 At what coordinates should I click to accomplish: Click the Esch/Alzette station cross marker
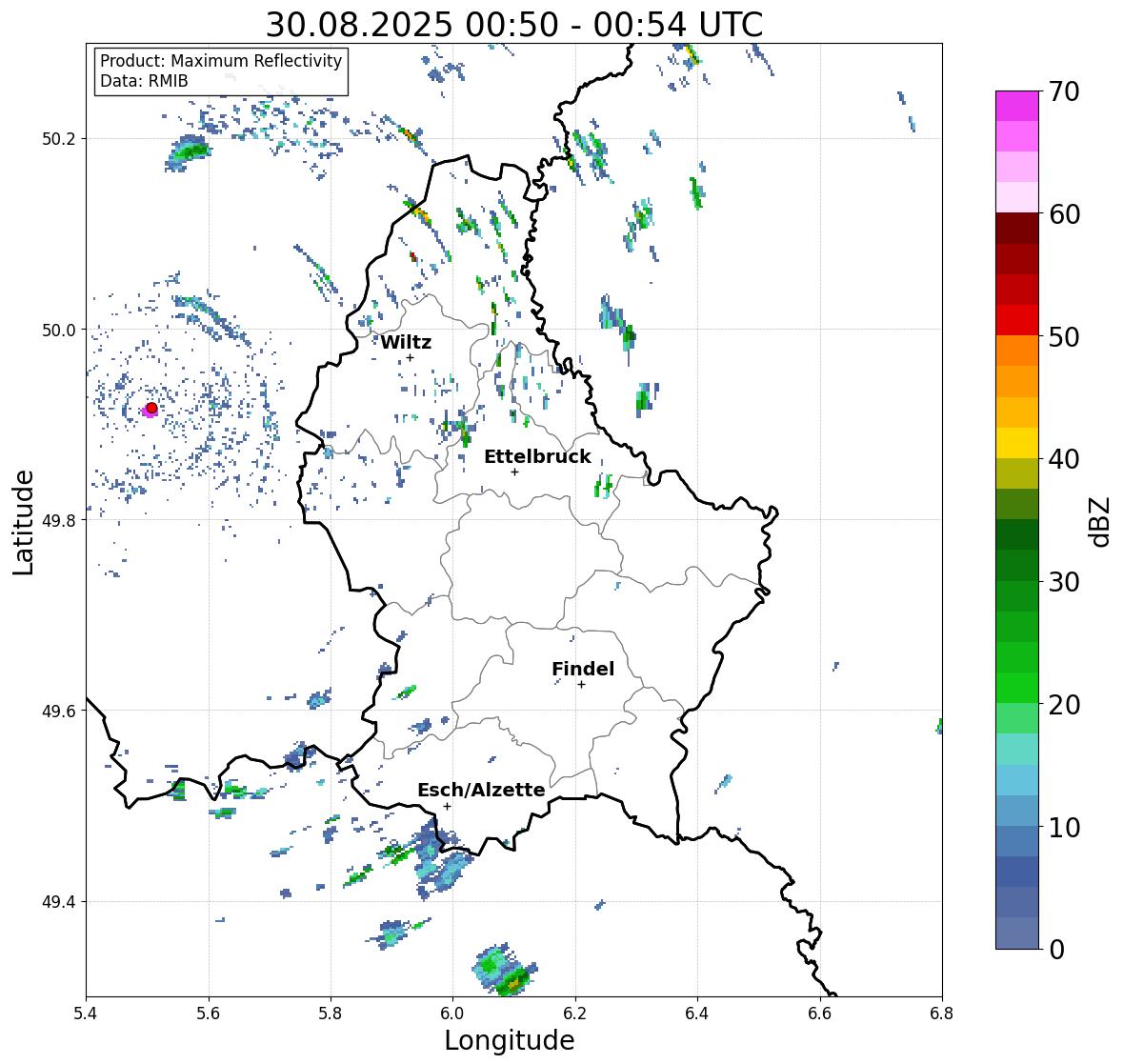pos(447,806)
